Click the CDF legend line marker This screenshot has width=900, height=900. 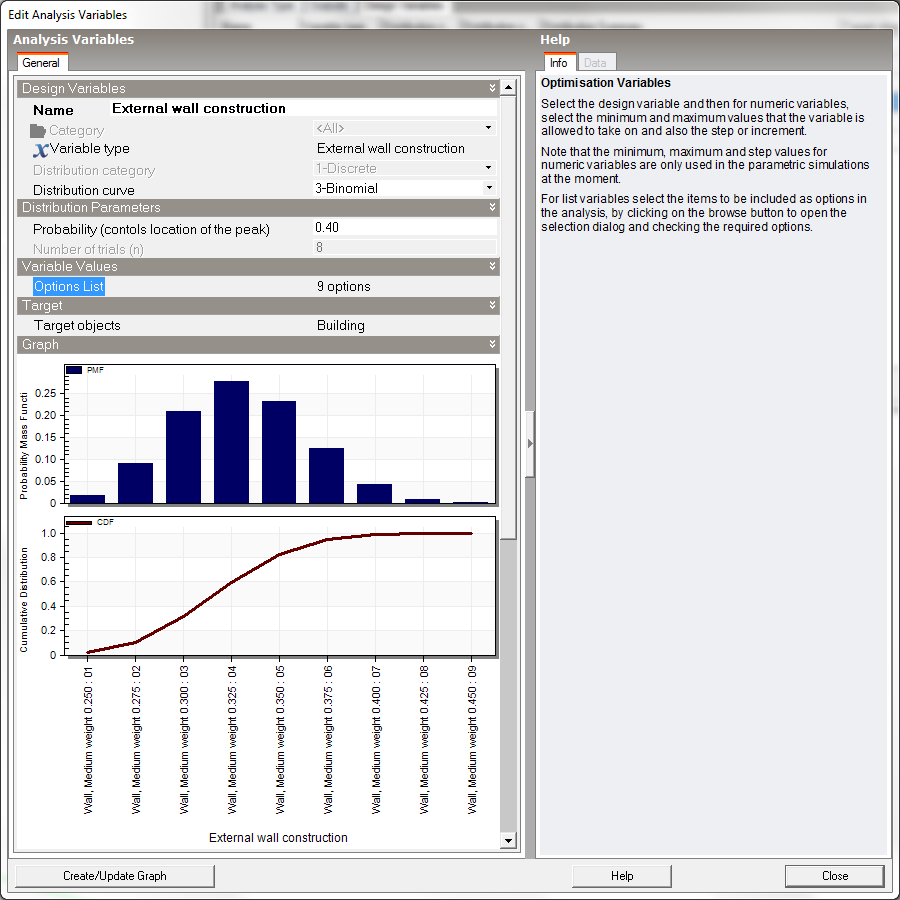pyautogui.click(x=79, y=522)
